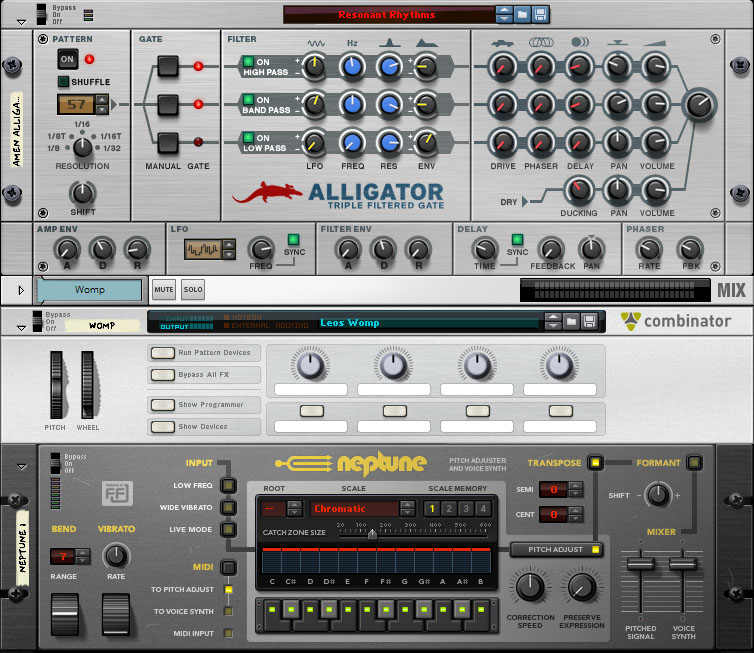Trigger manual gate button for Band Pass
This screenshot has width=754, height=653.
(x=168, y=104)
